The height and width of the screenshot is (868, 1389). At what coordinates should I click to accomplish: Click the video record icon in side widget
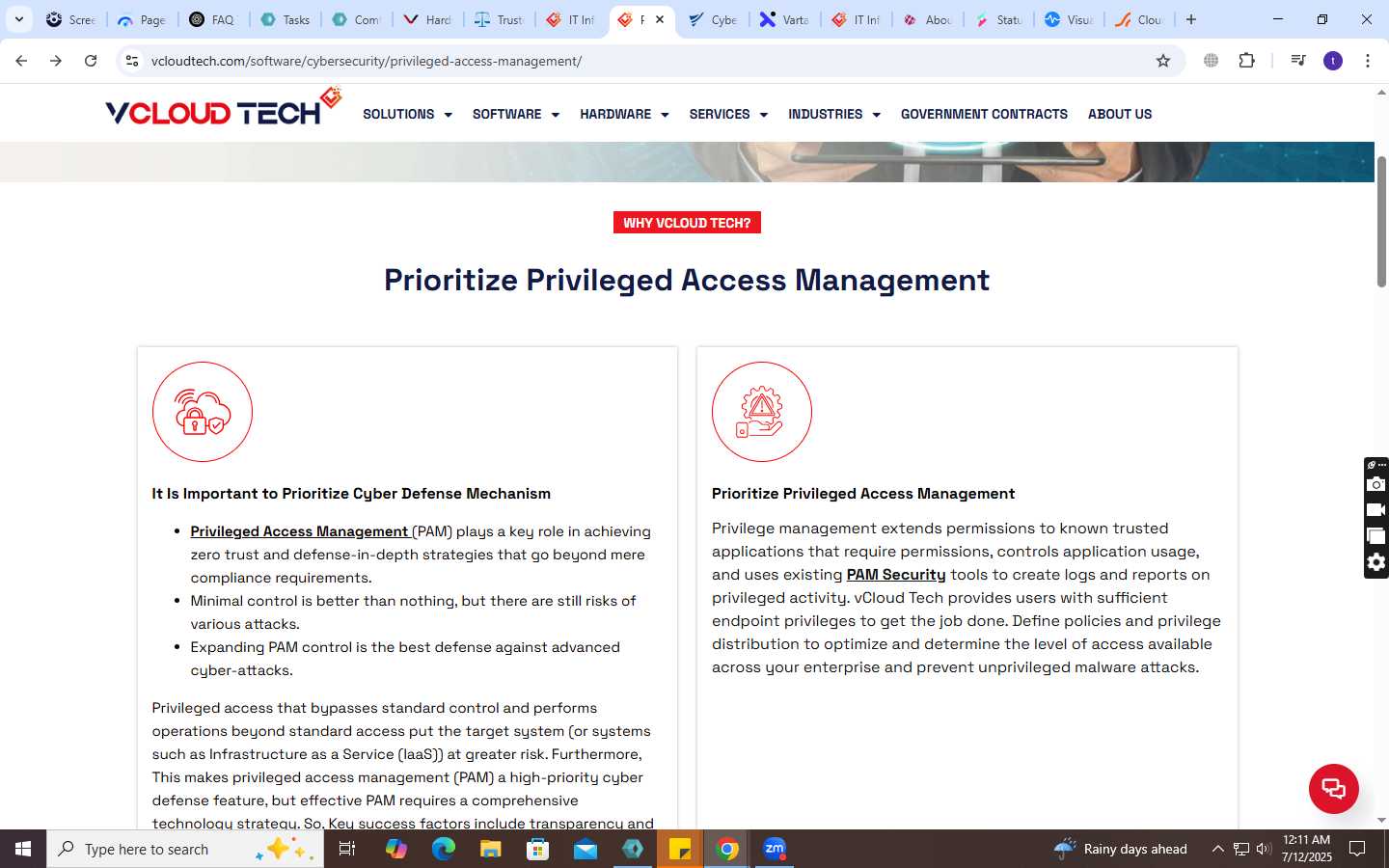pyautogui.click(x=1376, y=510)
